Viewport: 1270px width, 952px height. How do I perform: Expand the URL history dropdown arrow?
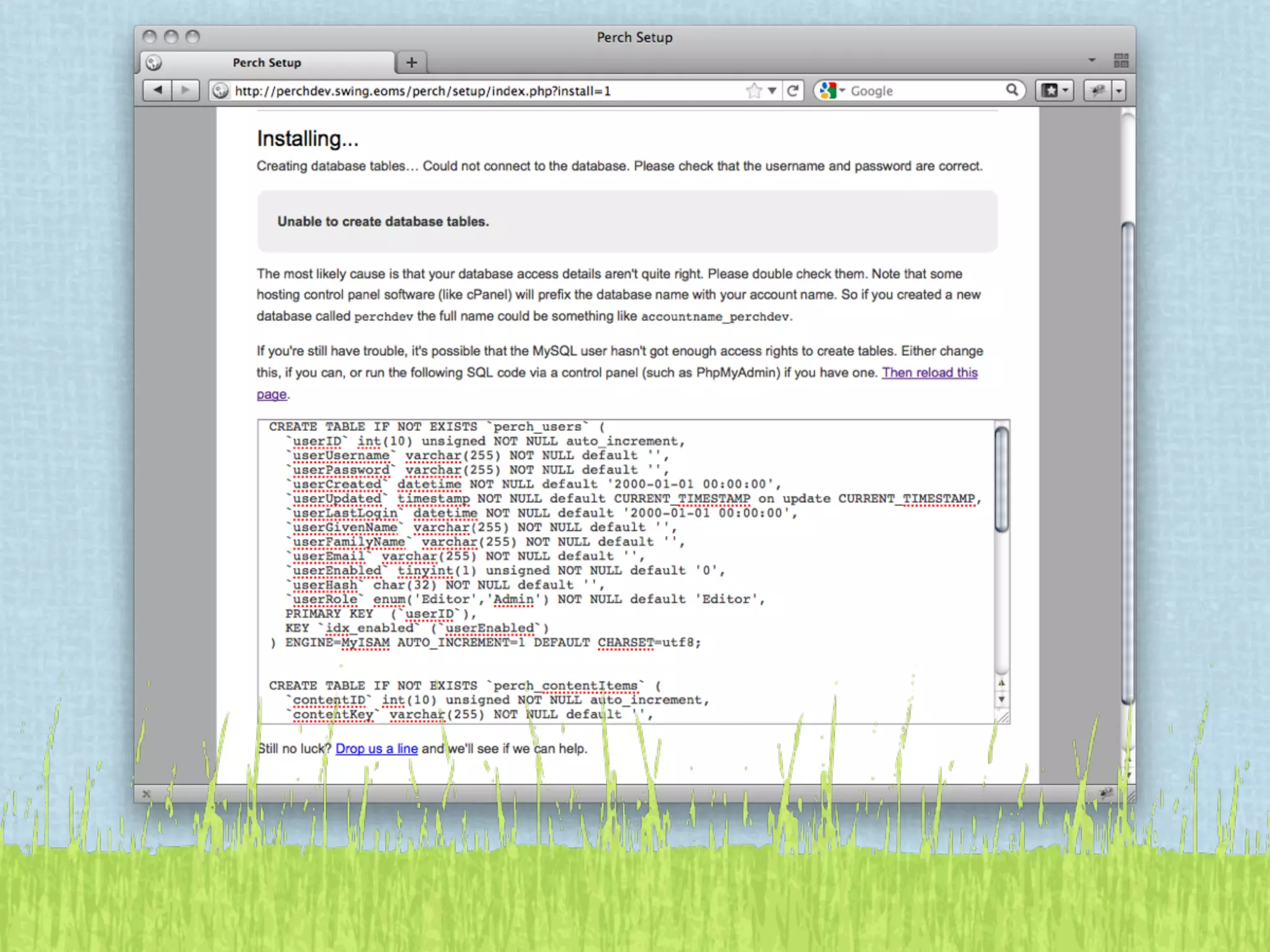[x=772, y=91]
